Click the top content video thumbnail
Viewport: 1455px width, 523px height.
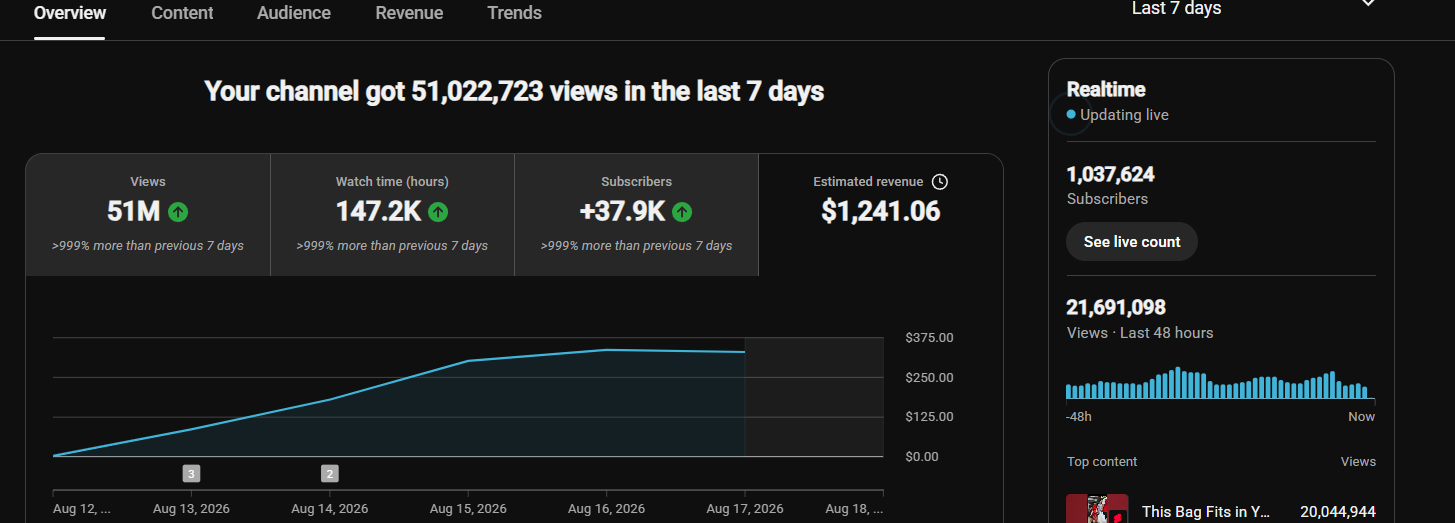click(x=1097, y=509)
